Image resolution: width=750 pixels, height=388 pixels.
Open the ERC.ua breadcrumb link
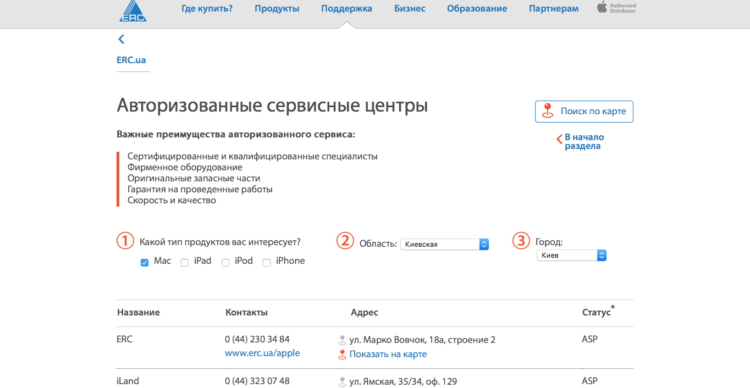[132, 60]
